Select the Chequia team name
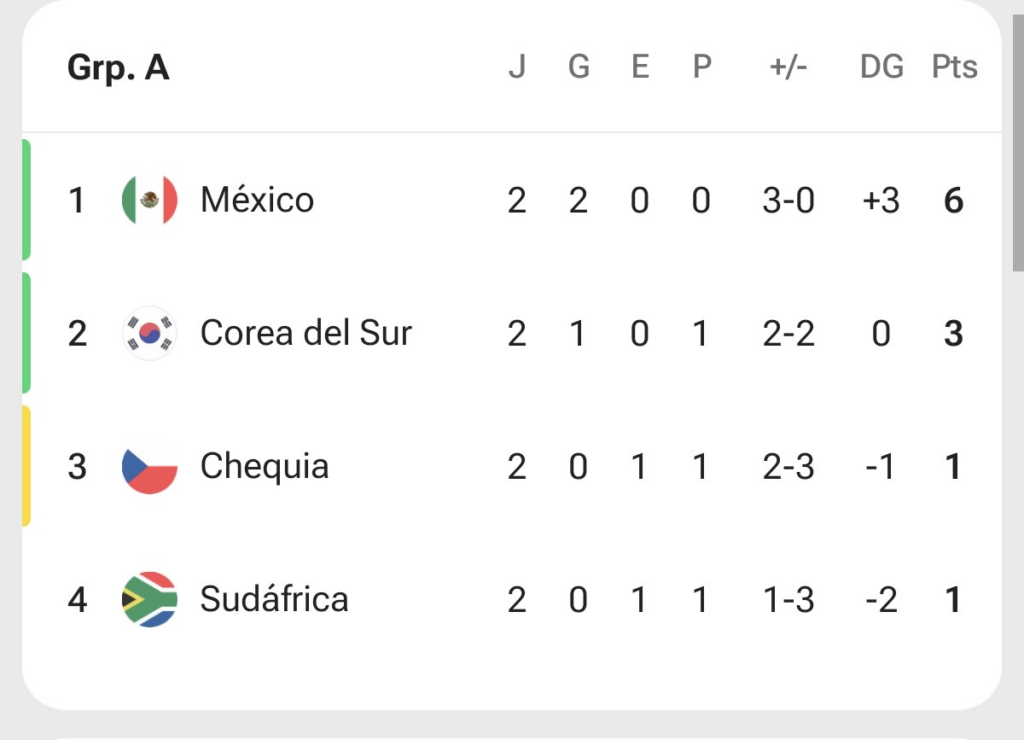The width and height of the screenshot is (1024, 740). point(264,466)
